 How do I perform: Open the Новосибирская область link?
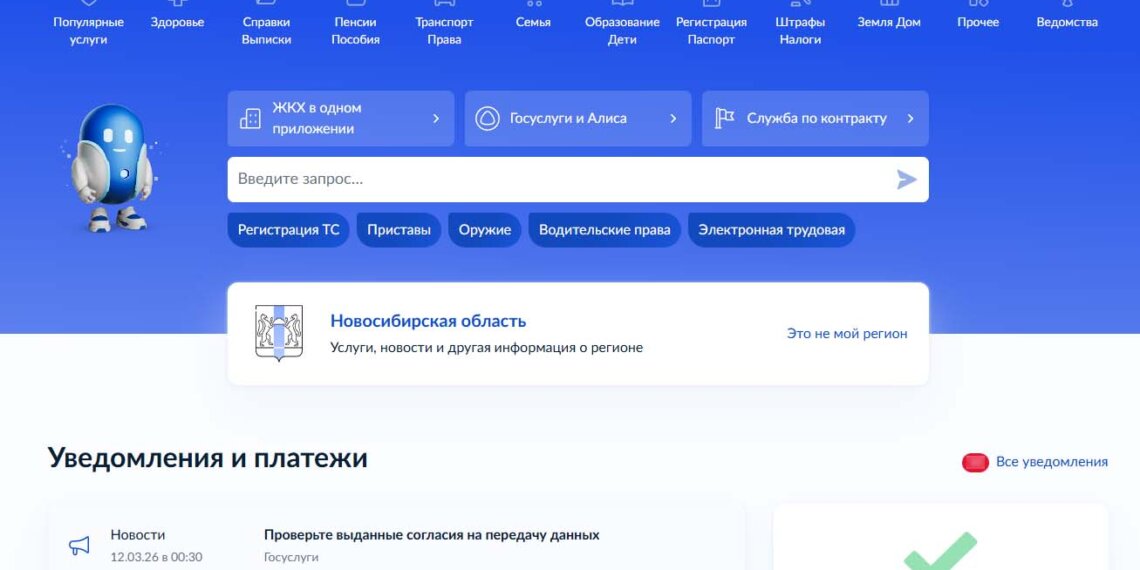point(428,321)
